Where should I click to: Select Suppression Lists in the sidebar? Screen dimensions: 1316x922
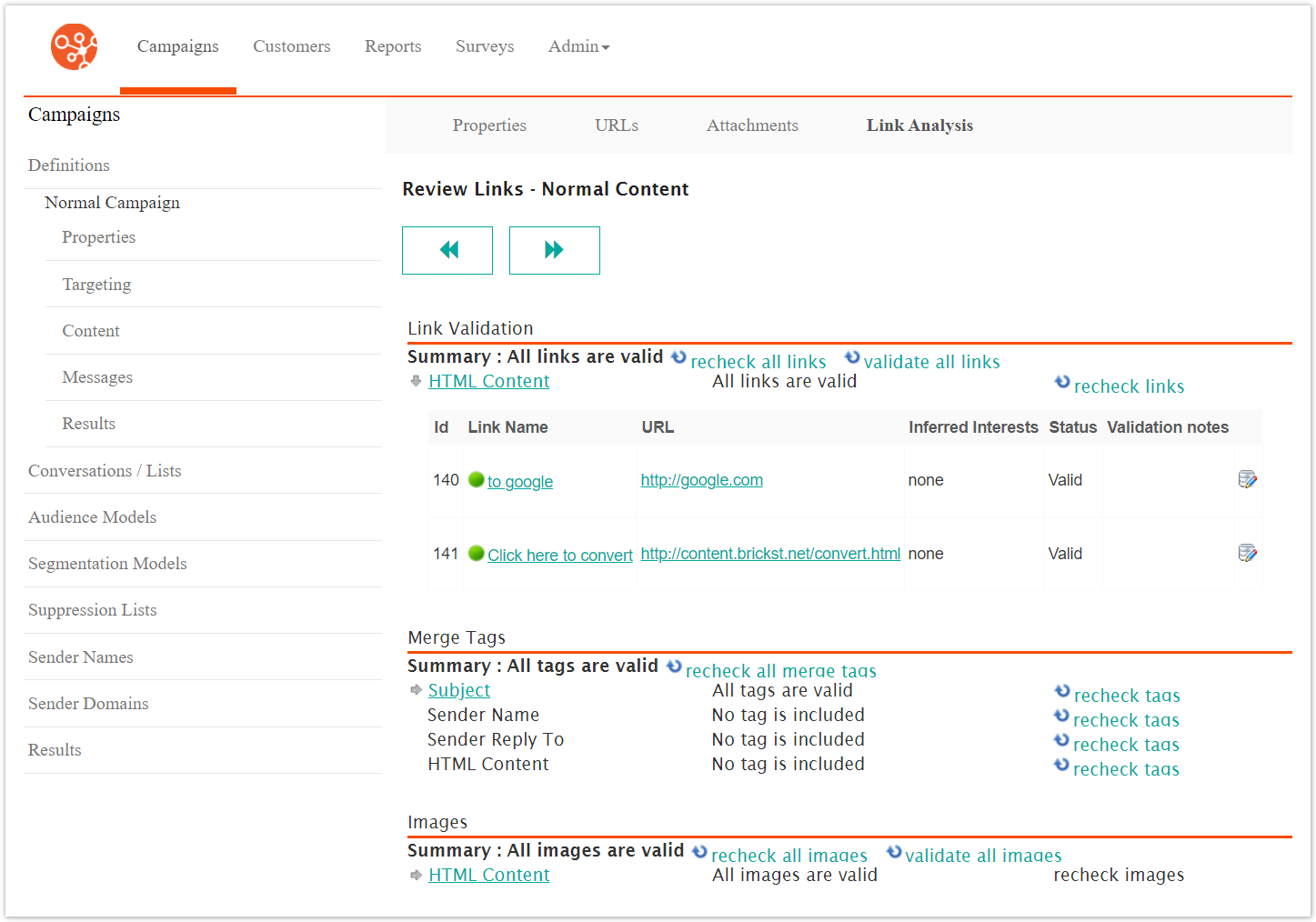(x=93, y=610)
